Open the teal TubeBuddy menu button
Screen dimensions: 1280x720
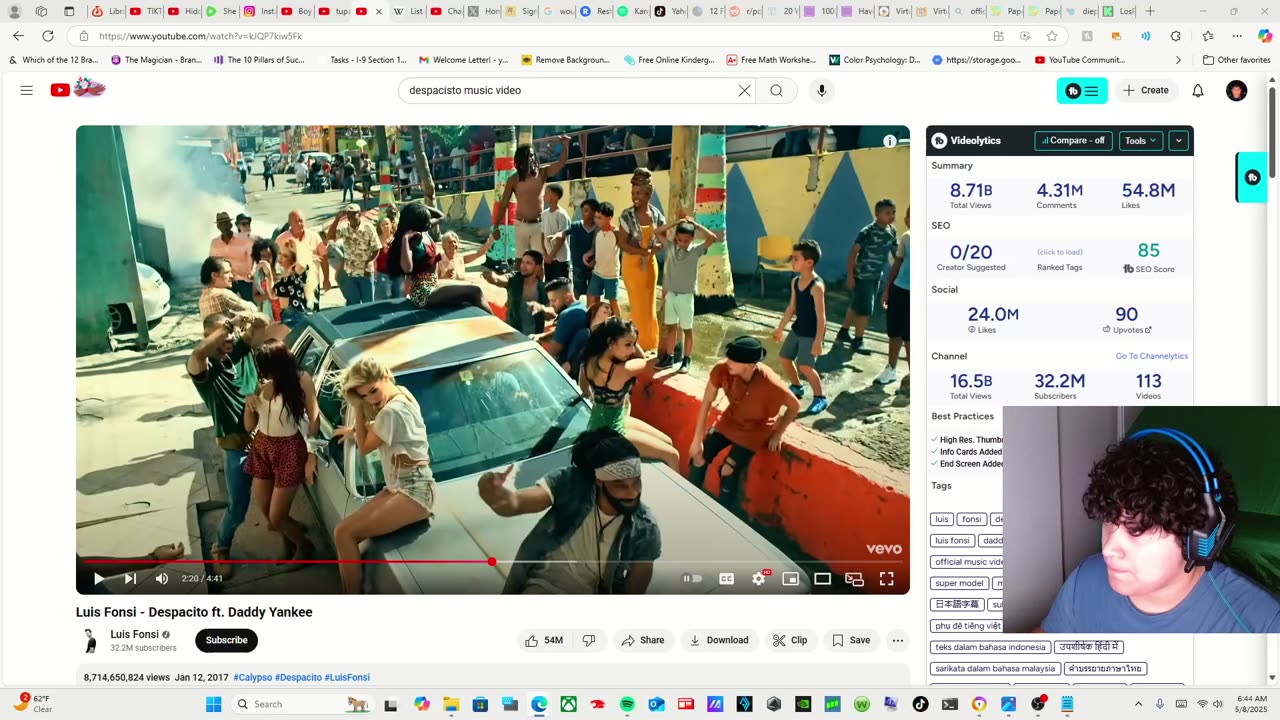pos(1082,90)
